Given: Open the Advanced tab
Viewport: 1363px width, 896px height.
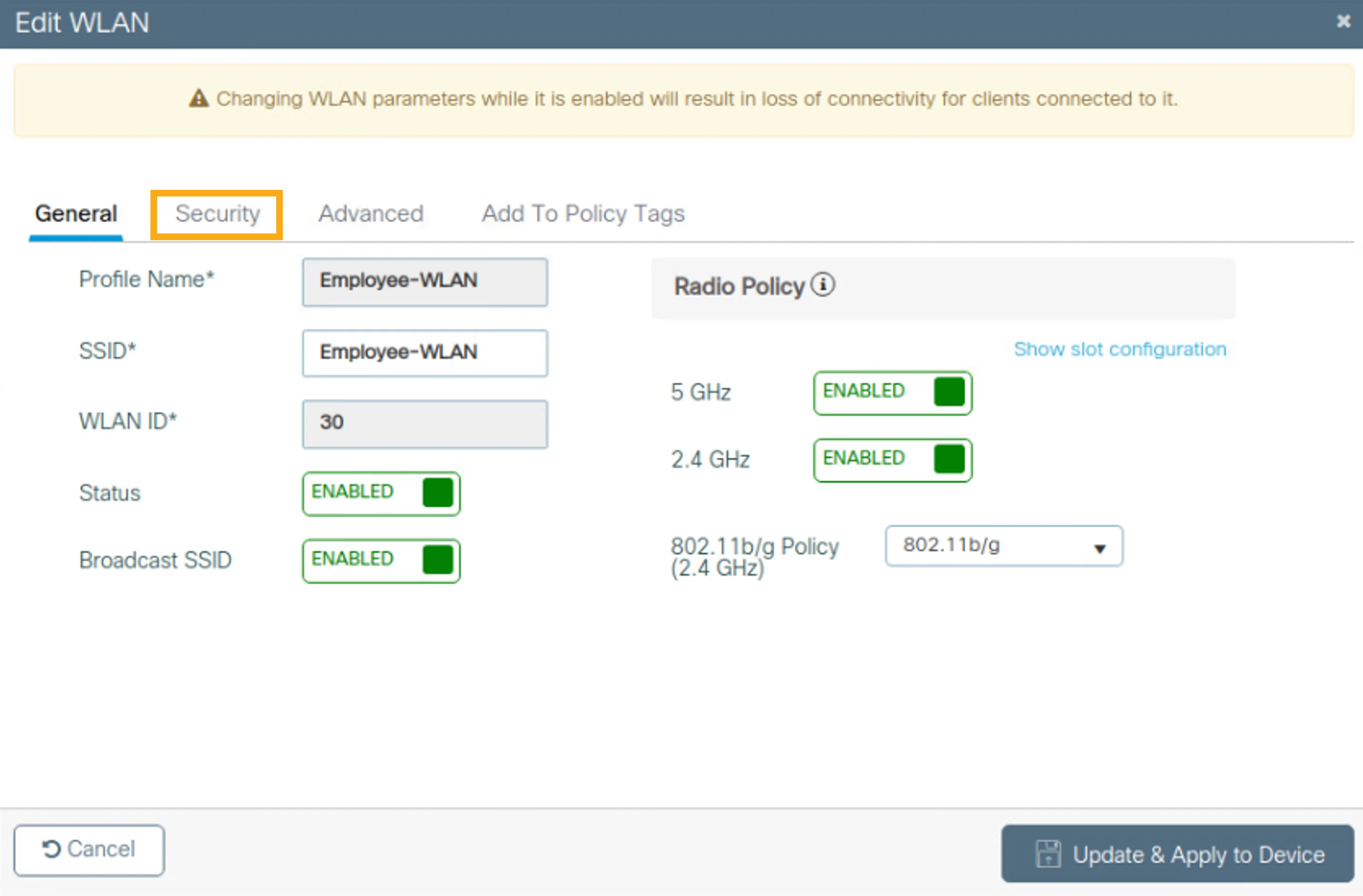Looking at the screenshot, I should coord(371,214).
